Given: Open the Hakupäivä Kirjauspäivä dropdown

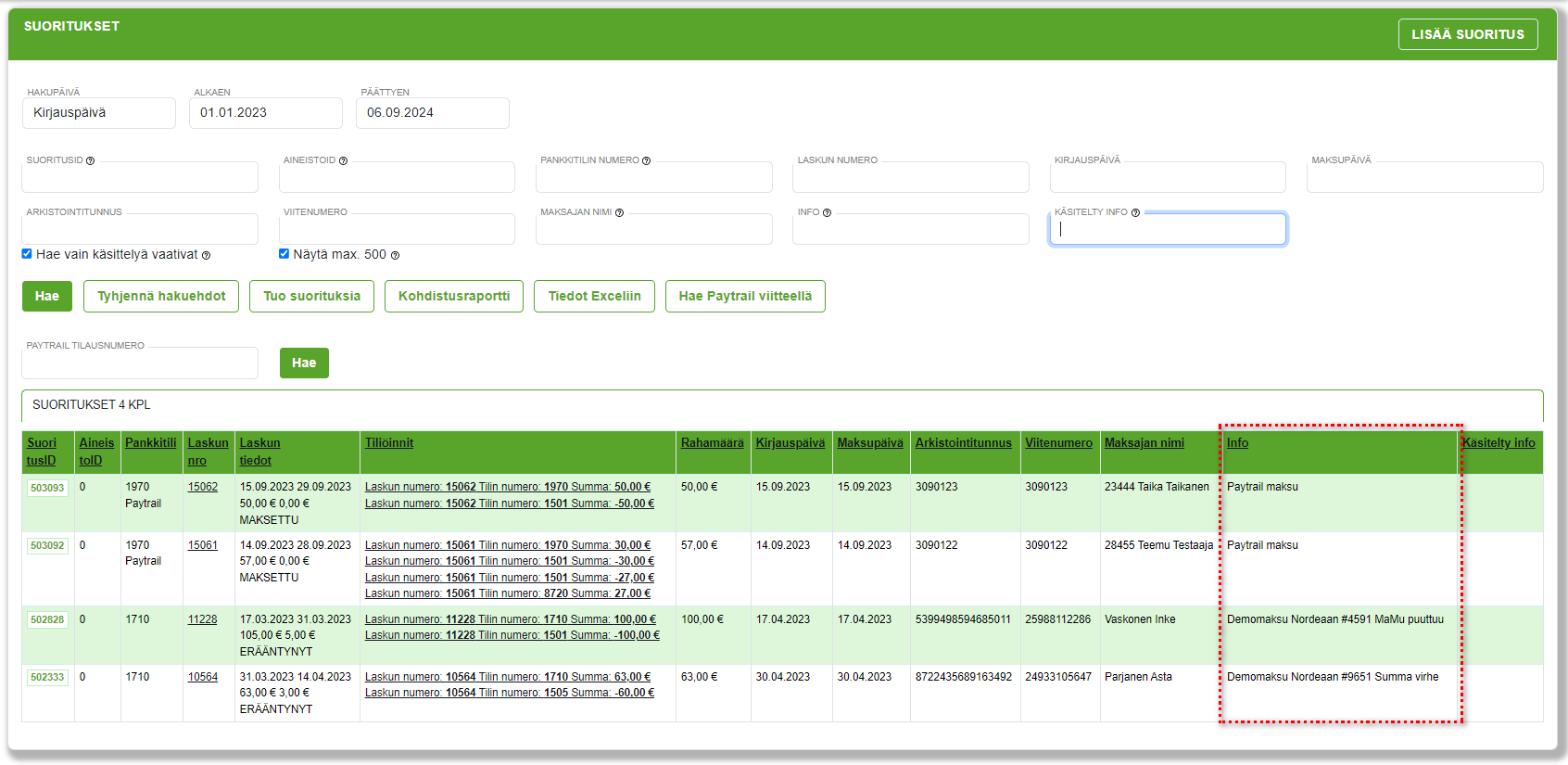Looking at the screenshot, I should pos(99,113).
